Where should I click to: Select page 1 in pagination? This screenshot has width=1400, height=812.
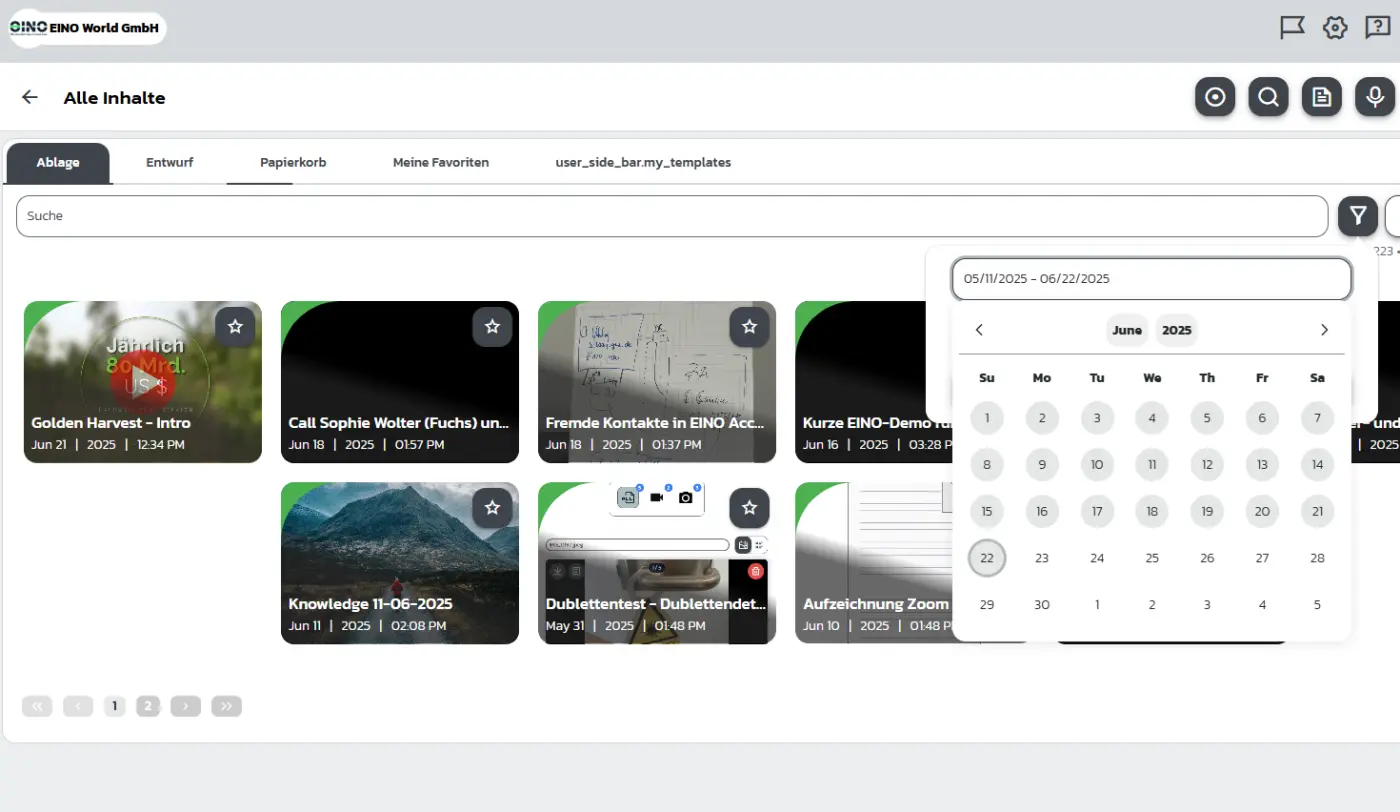[115, 706]
